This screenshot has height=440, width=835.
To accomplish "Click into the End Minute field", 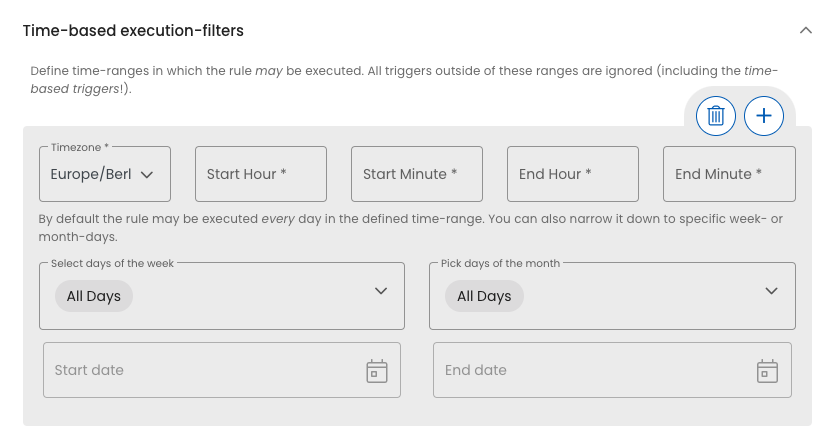I will (729, 174).
